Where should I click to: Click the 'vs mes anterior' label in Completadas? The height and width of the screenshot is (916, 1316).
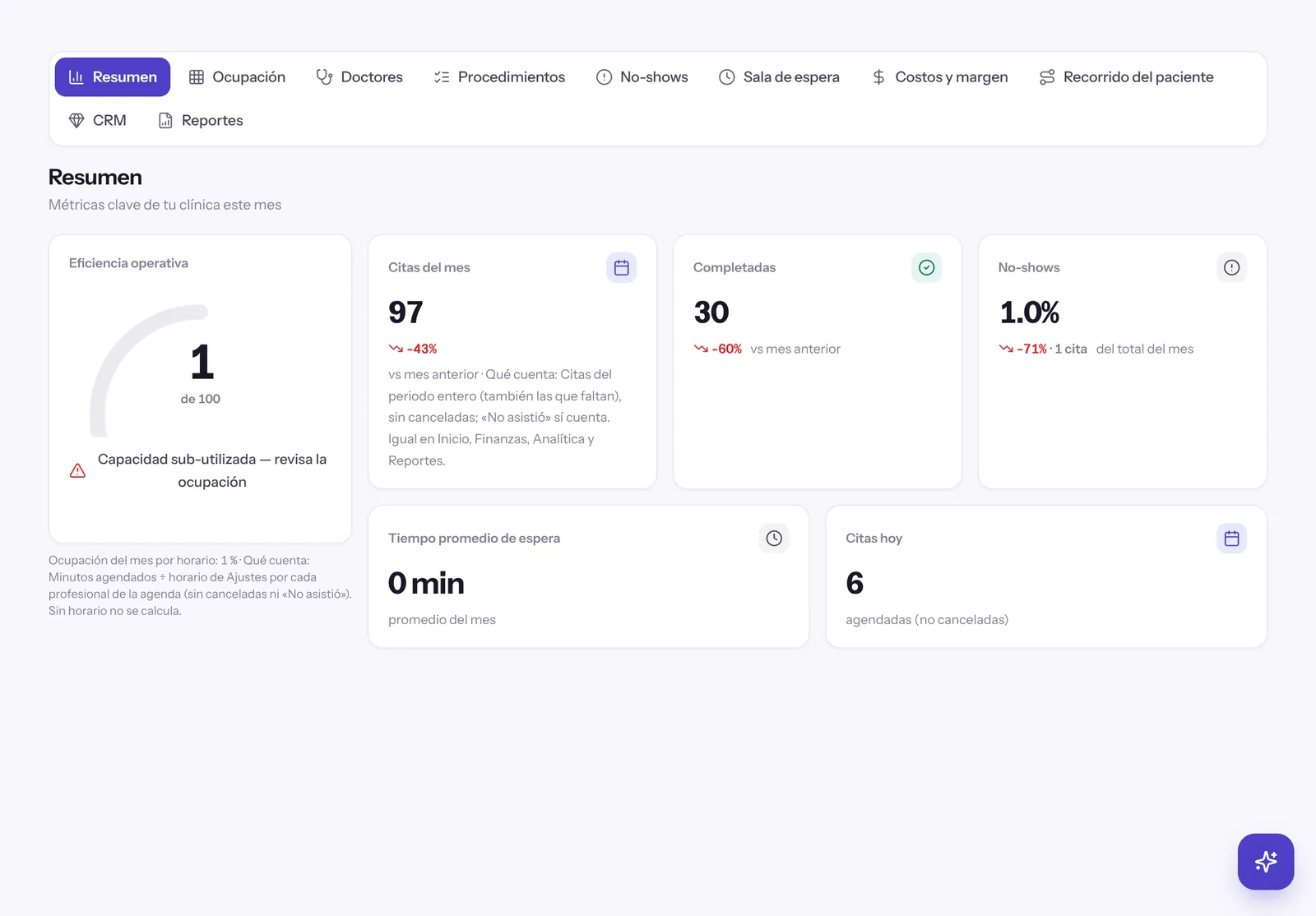tap(795, 349)
